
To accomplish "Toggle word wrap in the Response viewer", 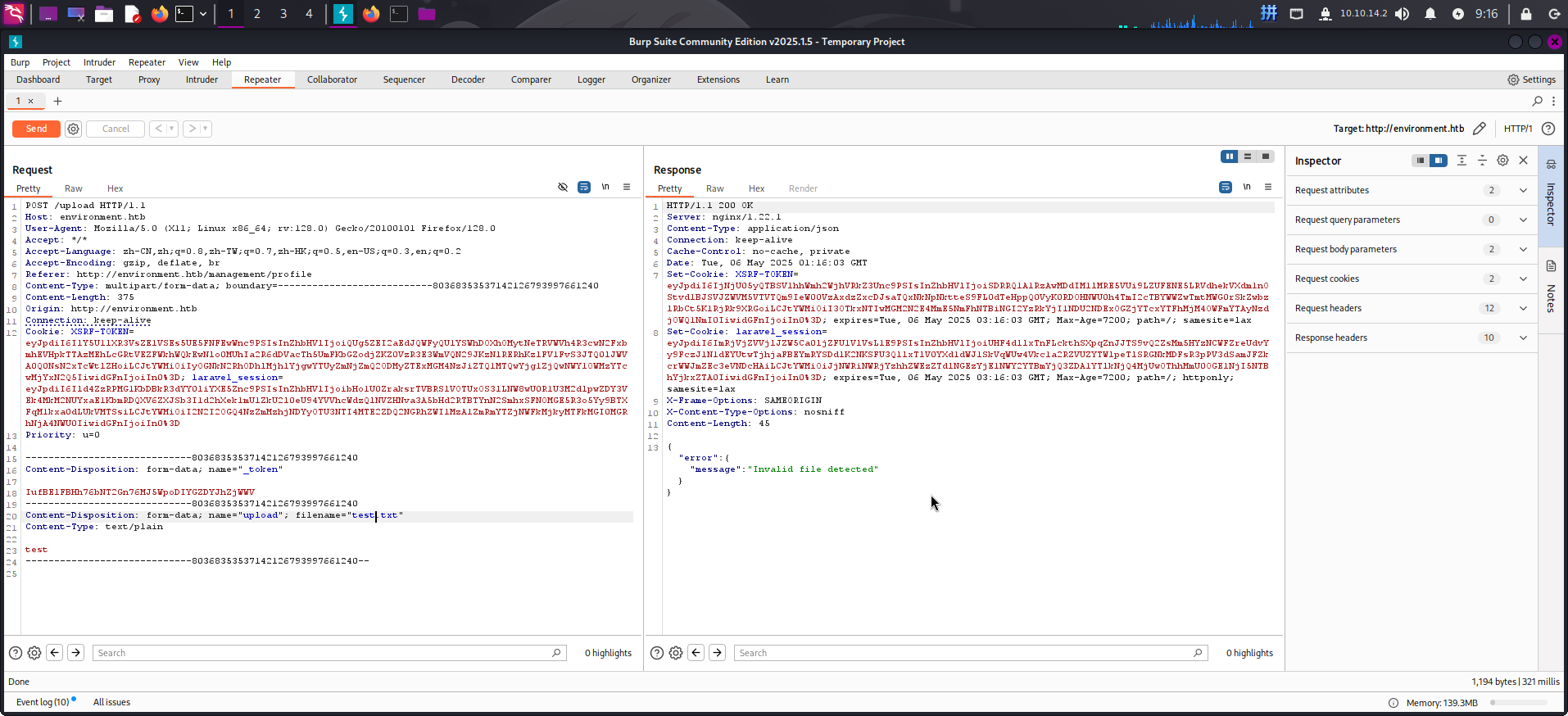I will (1226, 188).
